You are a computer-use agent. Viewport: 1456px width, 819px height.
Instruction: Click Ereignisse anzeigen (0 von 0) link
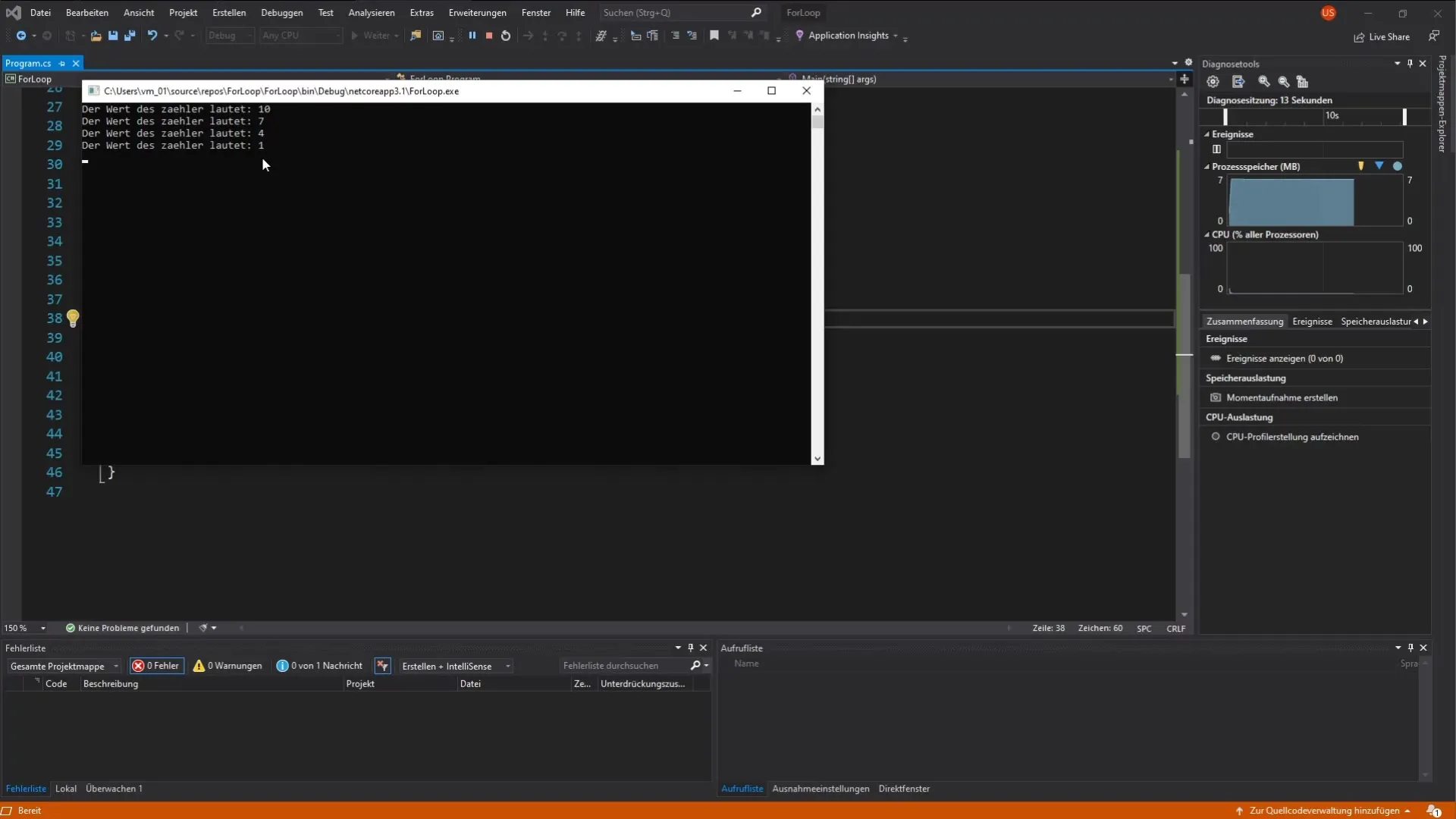click(x=1284, y=359)
